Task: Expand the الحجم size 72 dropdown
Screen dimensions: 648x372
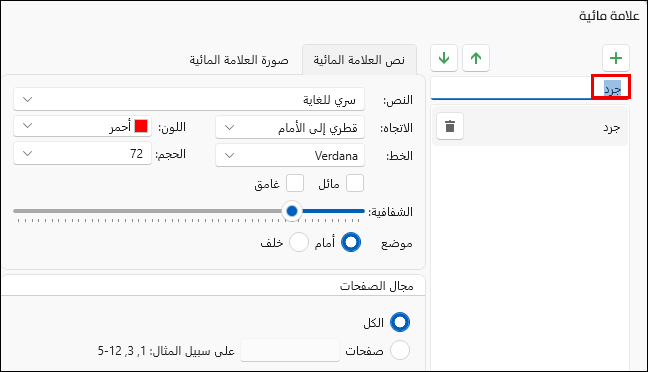Action: coord(83,153)
